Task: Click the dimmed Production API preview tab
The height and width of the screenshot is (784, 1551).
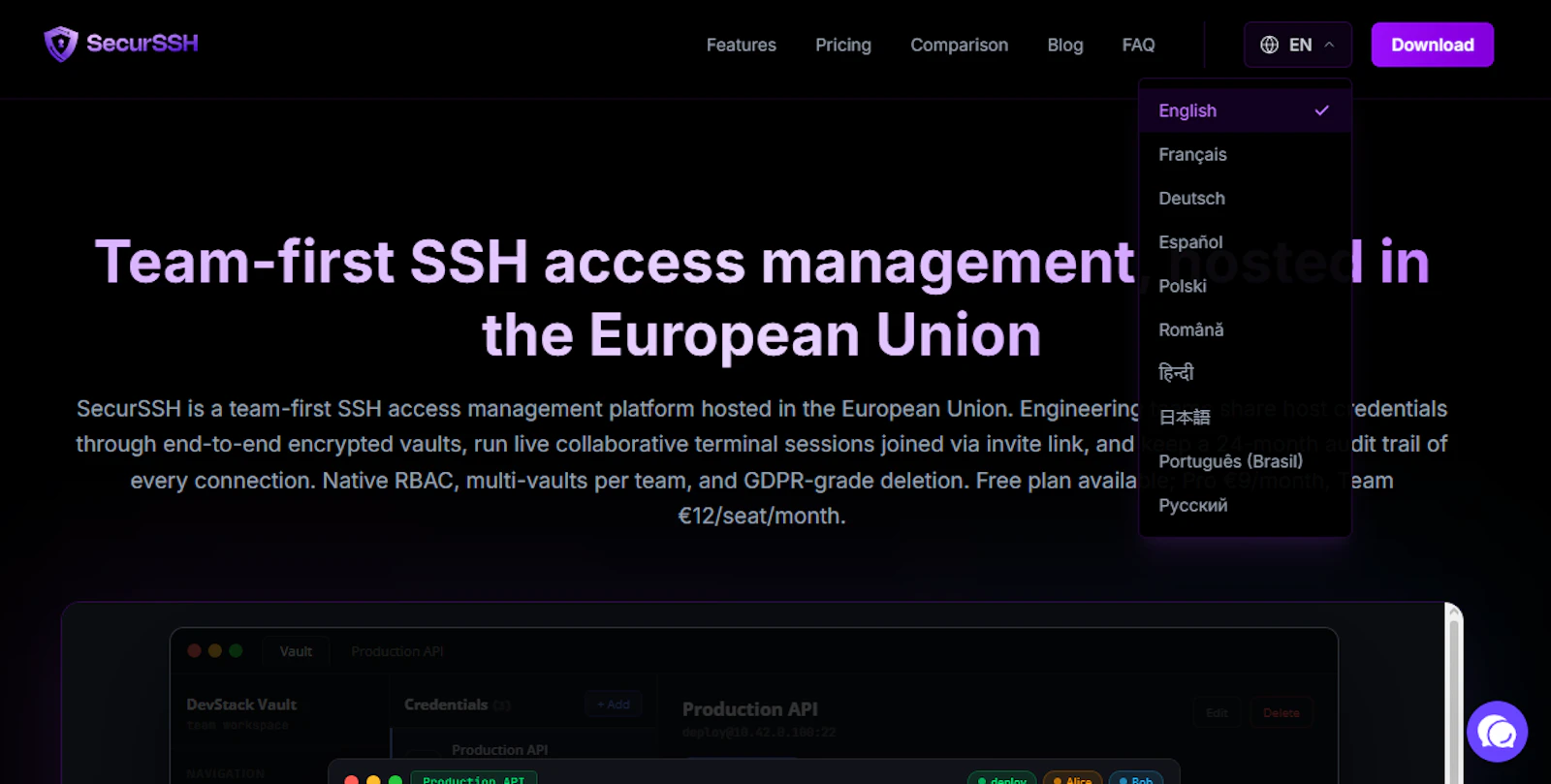Action: click(397, 651)
